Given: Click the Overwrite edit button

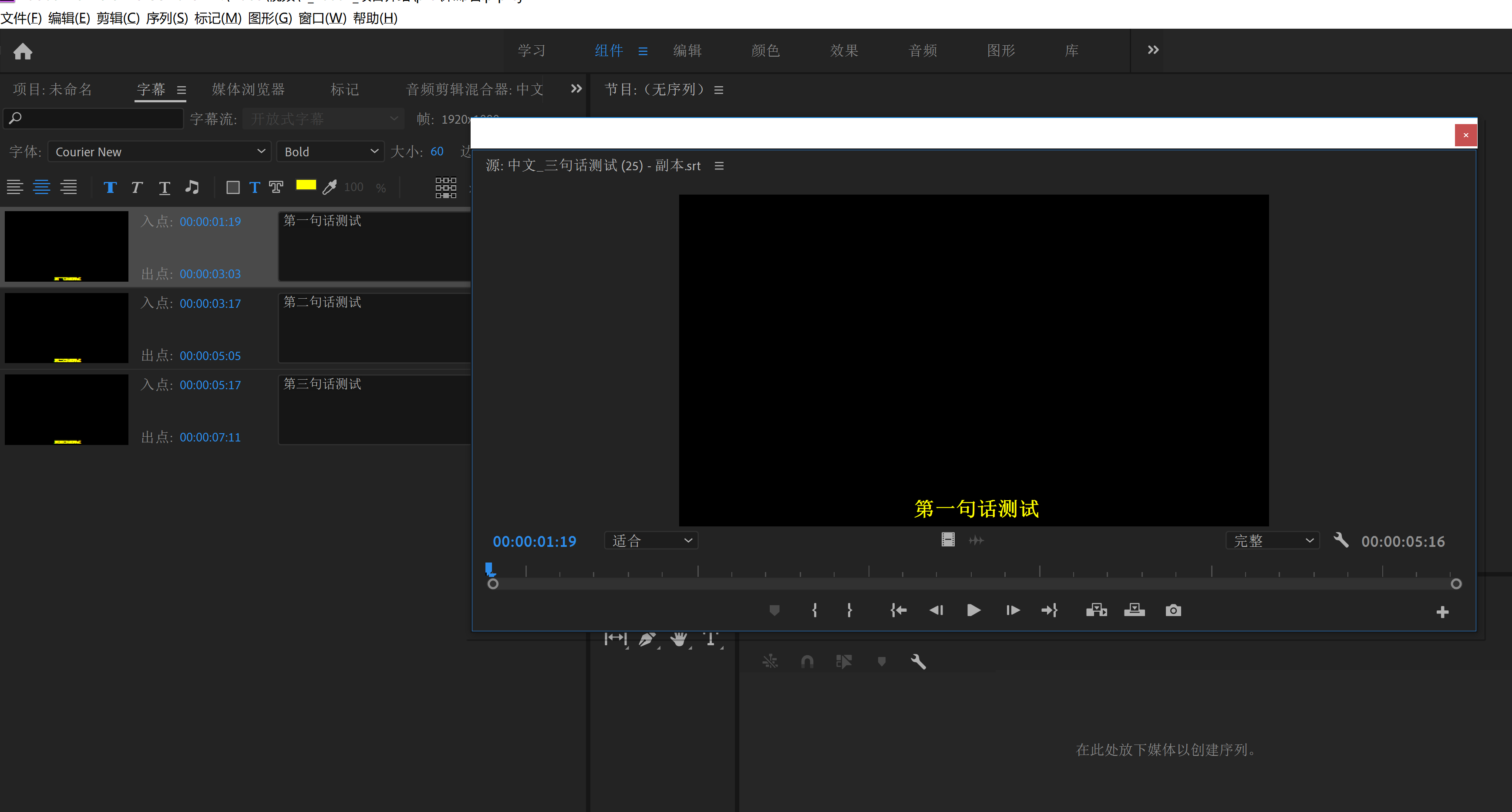Looking at the screenshot, I should (1134, 610).
